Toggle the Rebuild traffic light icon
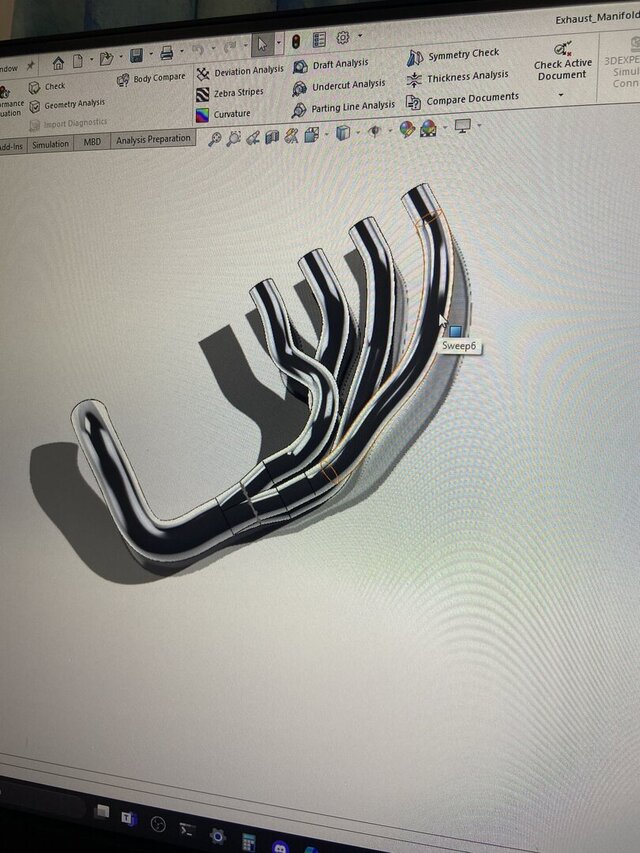This screenshot has height=853, width=640. (295, 42)
